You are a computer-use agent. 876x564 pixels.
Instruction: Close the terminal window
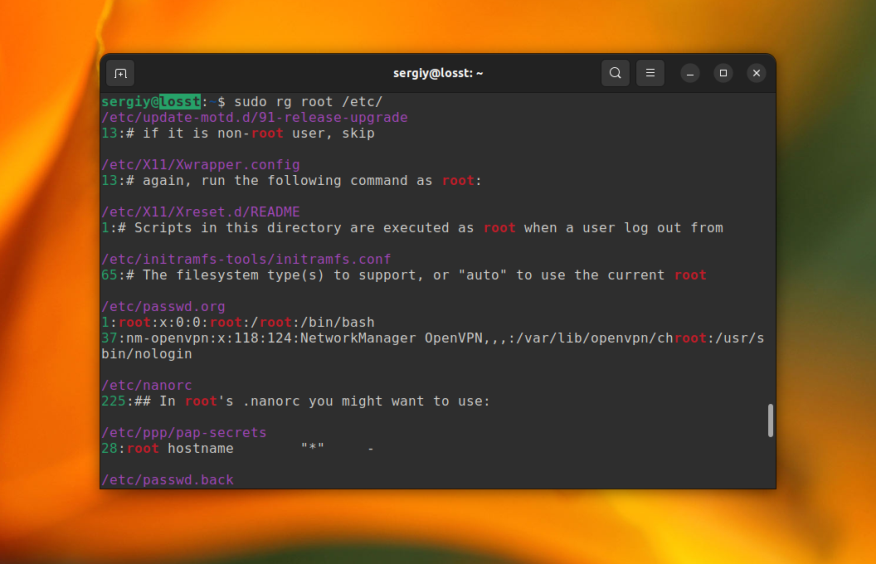pyautogui.click(x=756, y=73)
